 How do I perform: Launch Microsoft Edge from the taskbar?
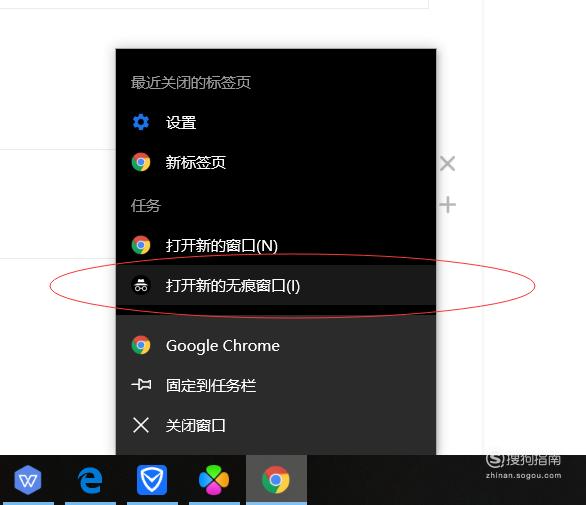point(90,480)
